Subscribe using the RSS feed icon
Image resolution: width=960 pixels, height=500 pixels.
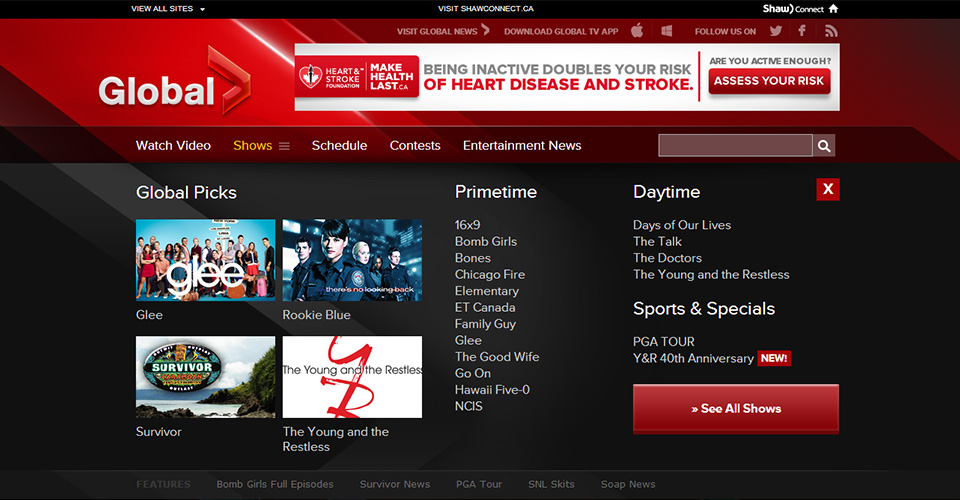831,31
